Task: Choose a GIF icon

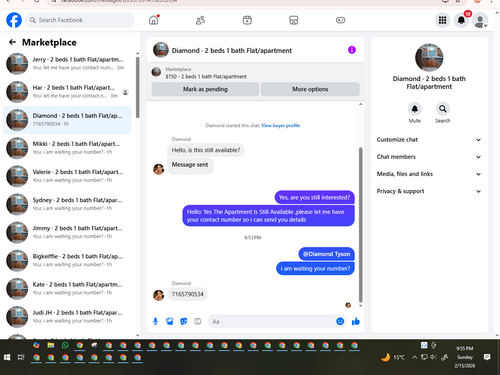Action: 198,321
